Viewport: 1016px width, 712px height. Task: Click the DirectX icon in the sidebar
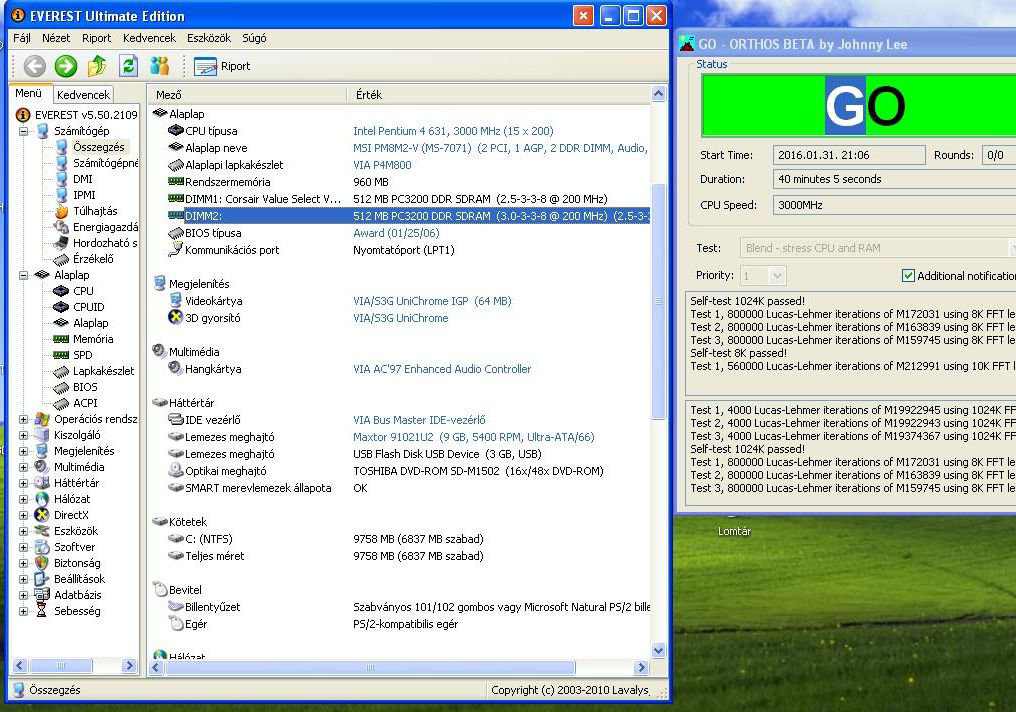[x=42, y=515]
